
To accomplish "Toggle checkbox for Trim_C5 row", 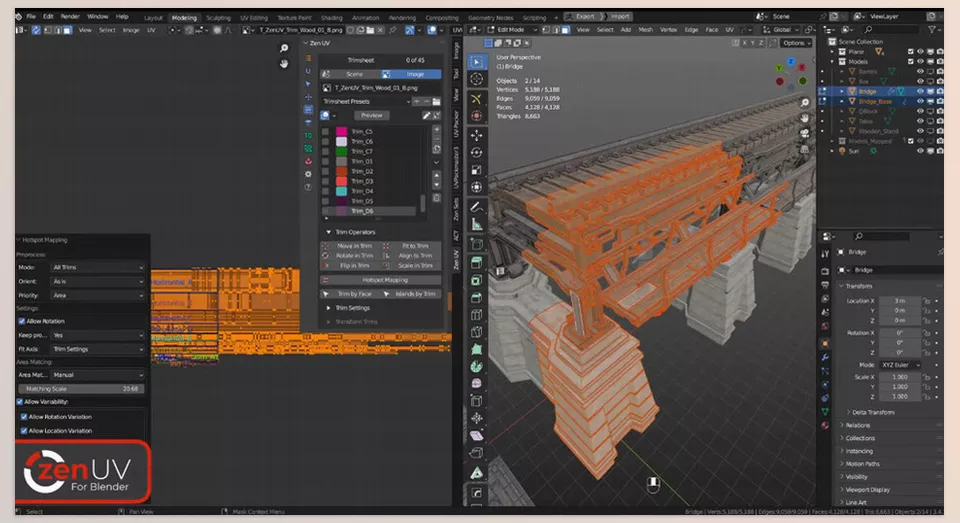I will (x=325, y=131).
